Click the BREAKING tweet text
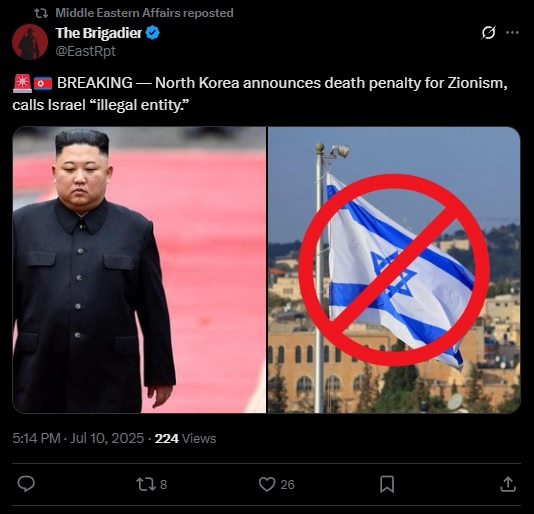Viewport: 534px width, 514px height. point(260,94)
